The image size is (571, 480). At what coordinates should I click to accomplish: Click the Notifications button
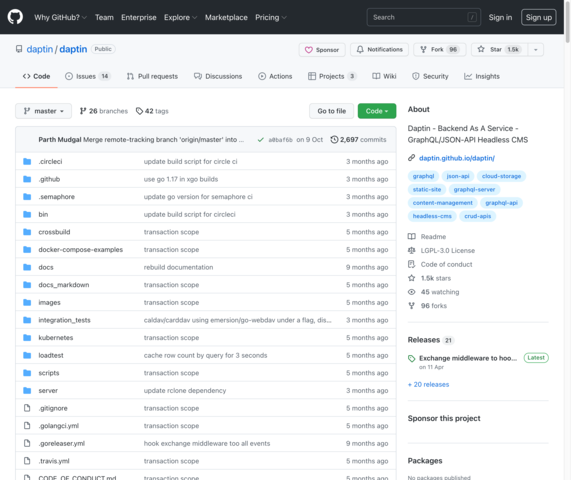[x=379, y=50]
